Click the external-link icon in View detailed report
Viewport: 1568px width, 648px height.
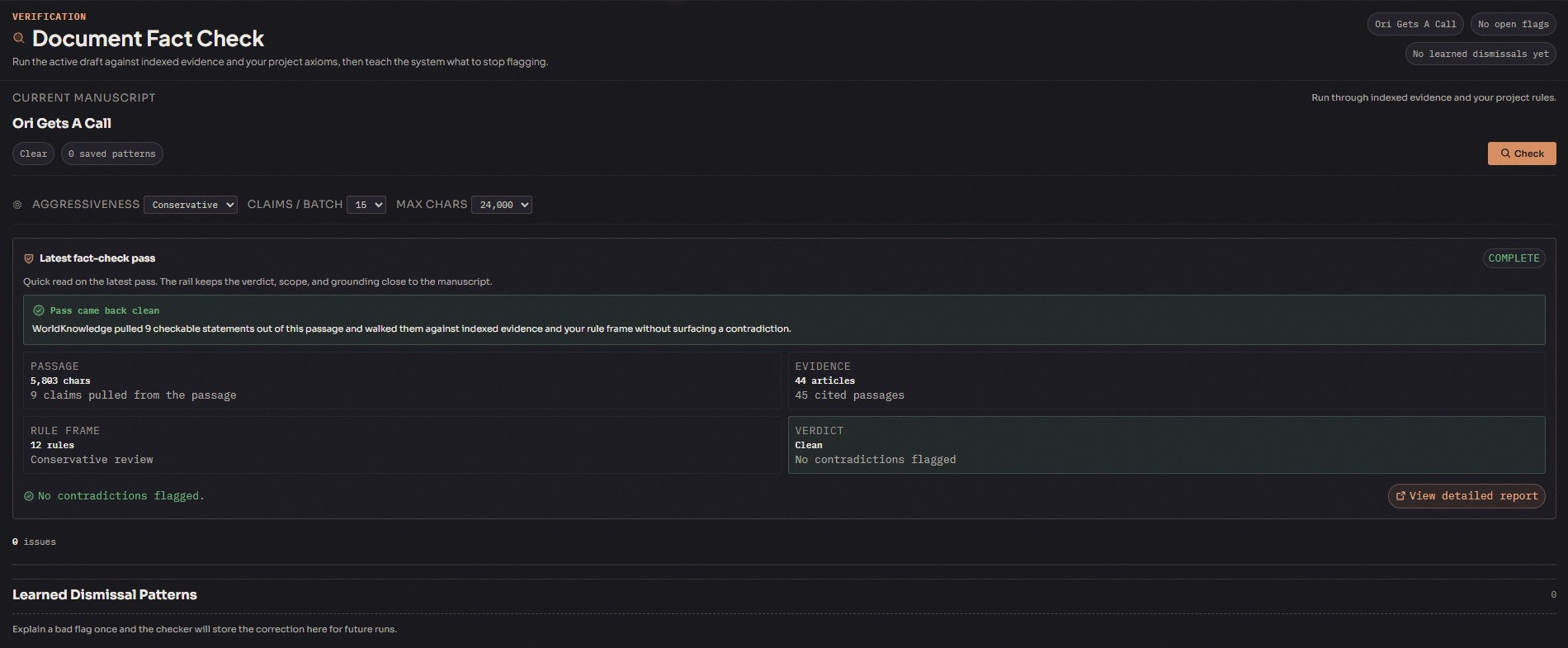click(x=1400, y=496)
